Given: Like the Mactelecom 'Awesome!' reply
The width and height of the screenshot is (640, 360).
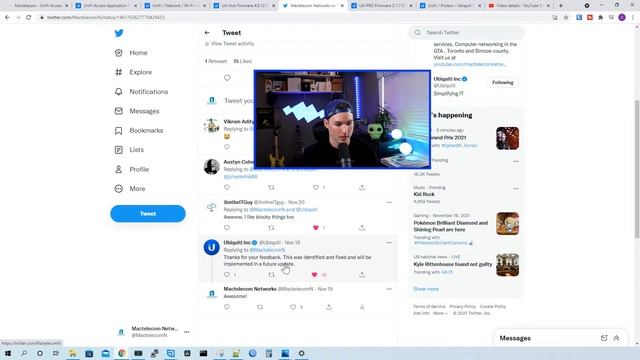Looking at the screenshot, I should (x=293, y=307).
